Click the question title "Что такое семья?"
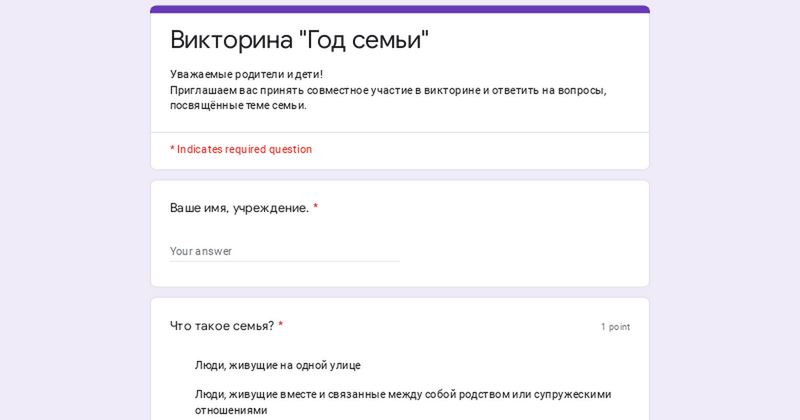 coord(221,326)
